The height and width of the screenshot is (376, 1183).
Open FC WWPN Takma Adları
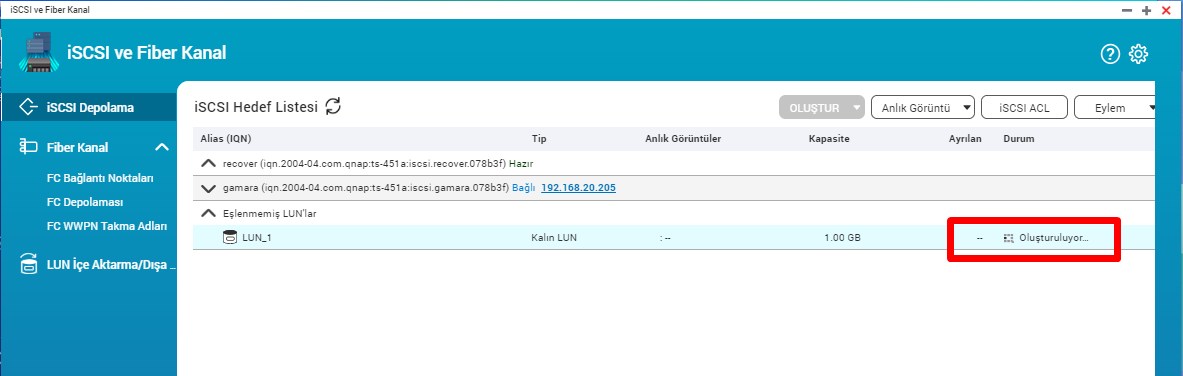(x=106, y=226)
